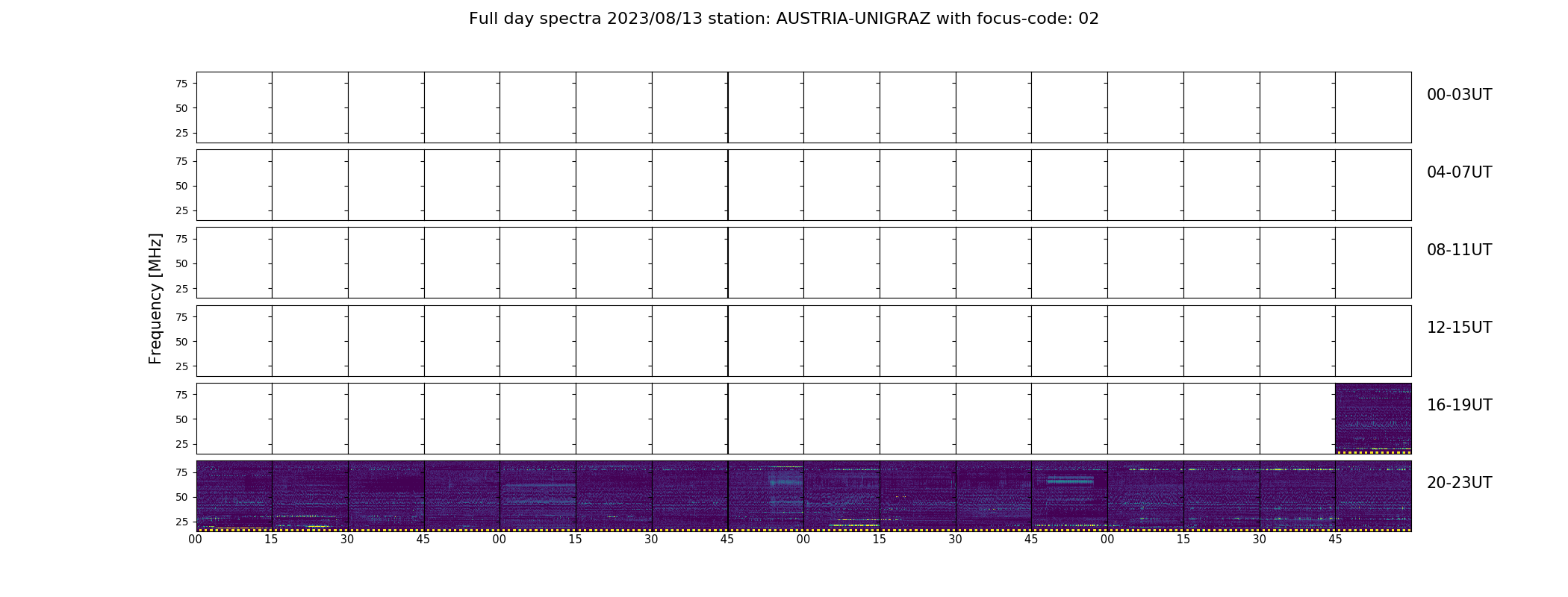Click the 75 tick label of the 16-19UT row
Viewport: 1568px width, 597px height.
[x=181, y=395]
